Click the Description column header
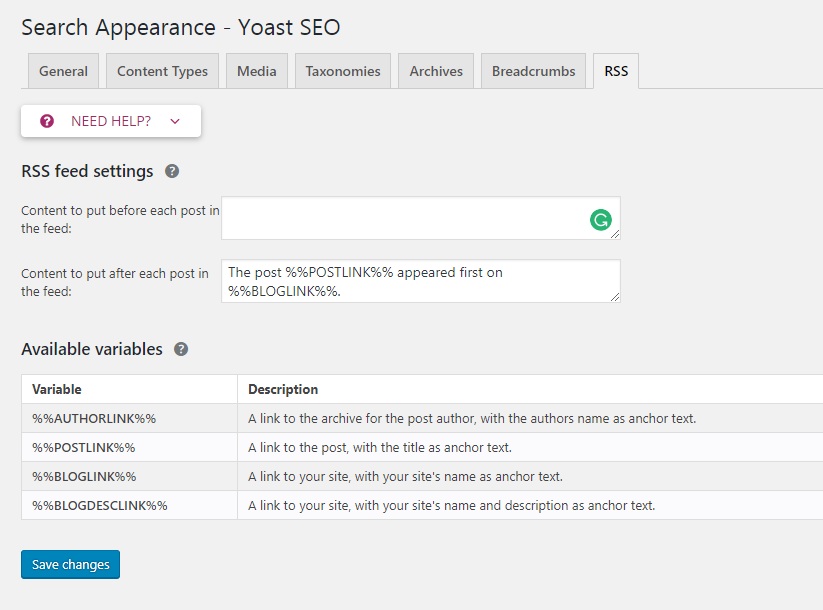Screen dimensions: 823x610 (530, 389)
